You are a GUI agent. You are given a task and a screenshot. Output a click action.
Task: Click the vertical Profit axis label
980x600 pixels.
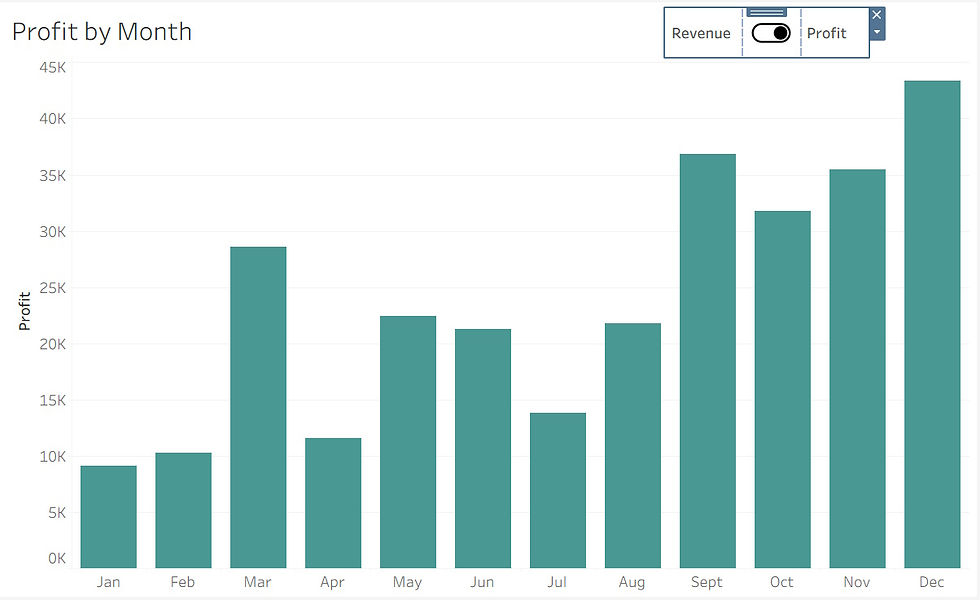tap(24, 311)
